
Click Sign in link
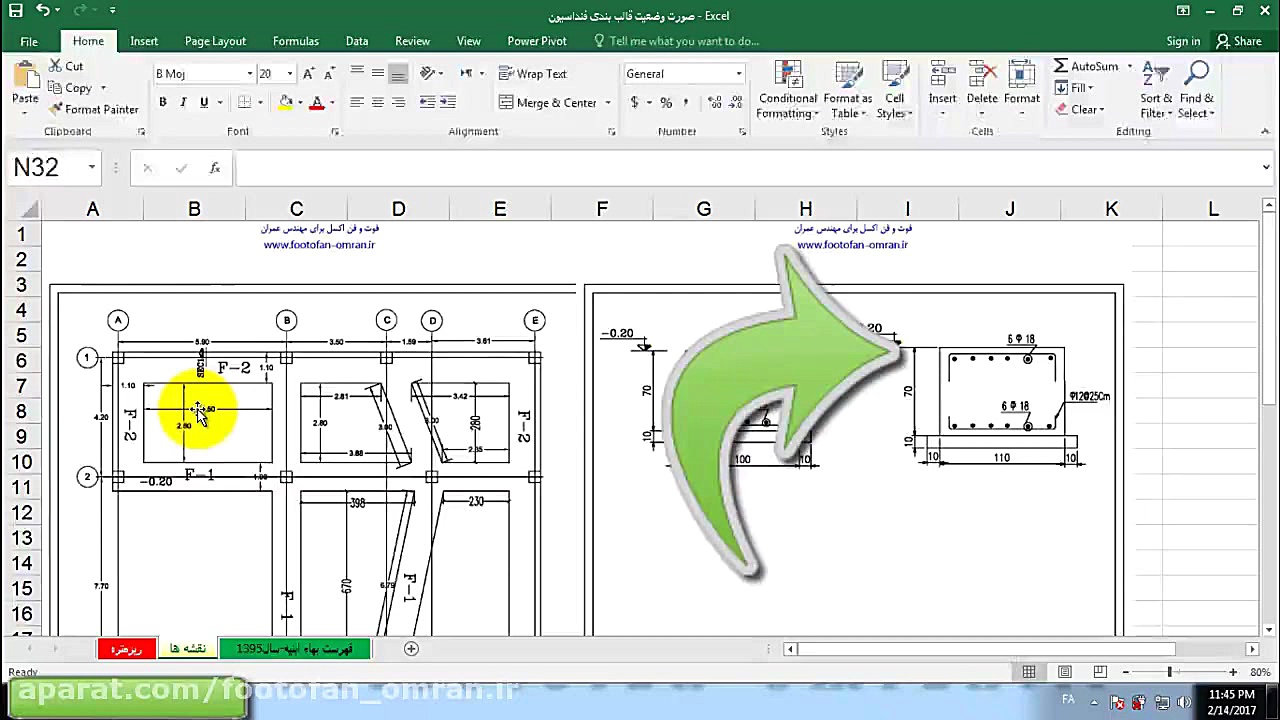[1183, 41]
